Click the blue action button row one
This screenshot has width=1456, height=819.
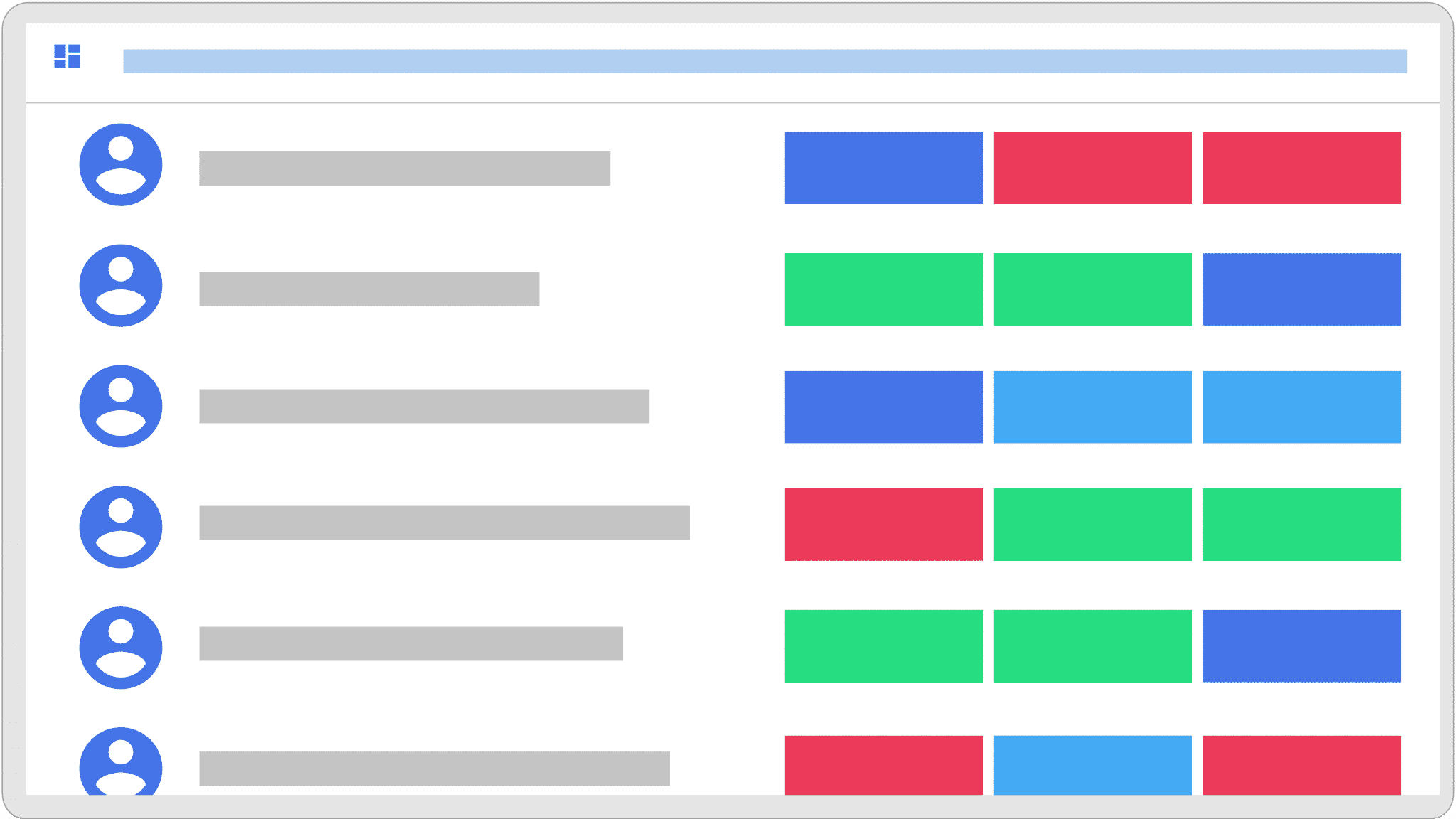pyautogui.click(x=883, y=166)
